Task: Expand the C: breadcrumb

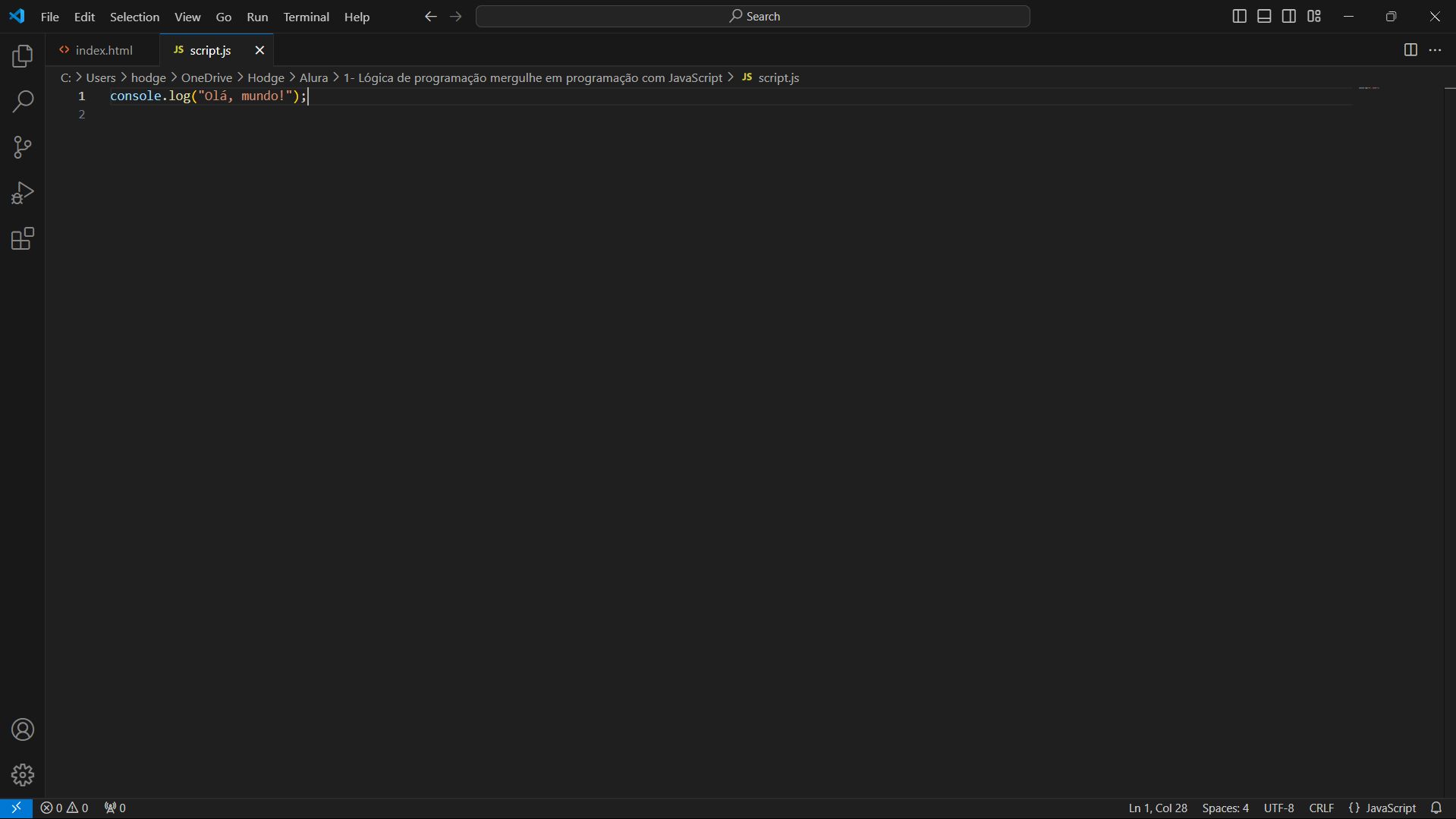Action: click(66, 77)
